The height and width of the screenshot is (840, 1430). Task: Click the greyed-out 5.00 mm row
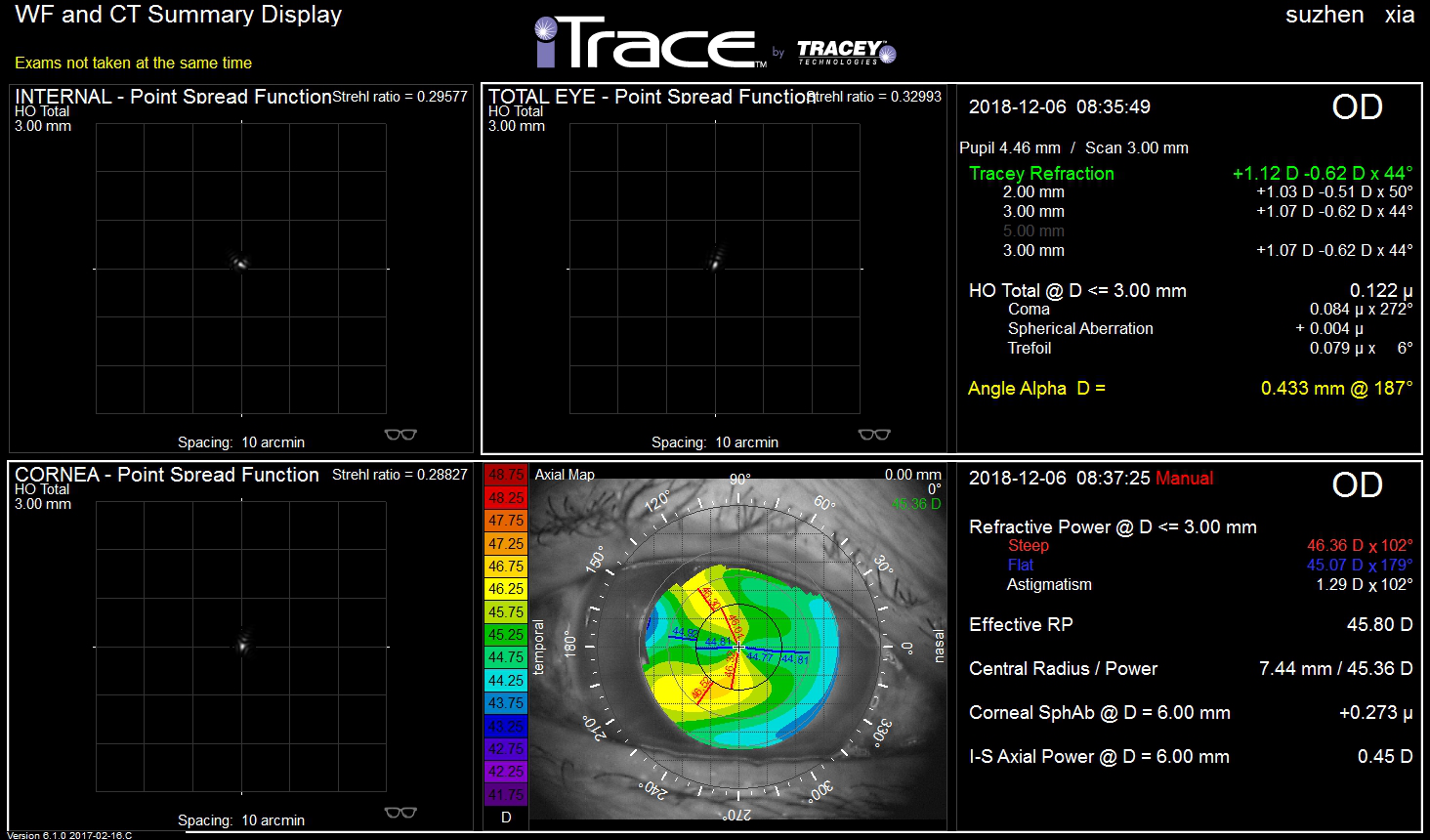pyautogui.click(x=1033, y=231)
